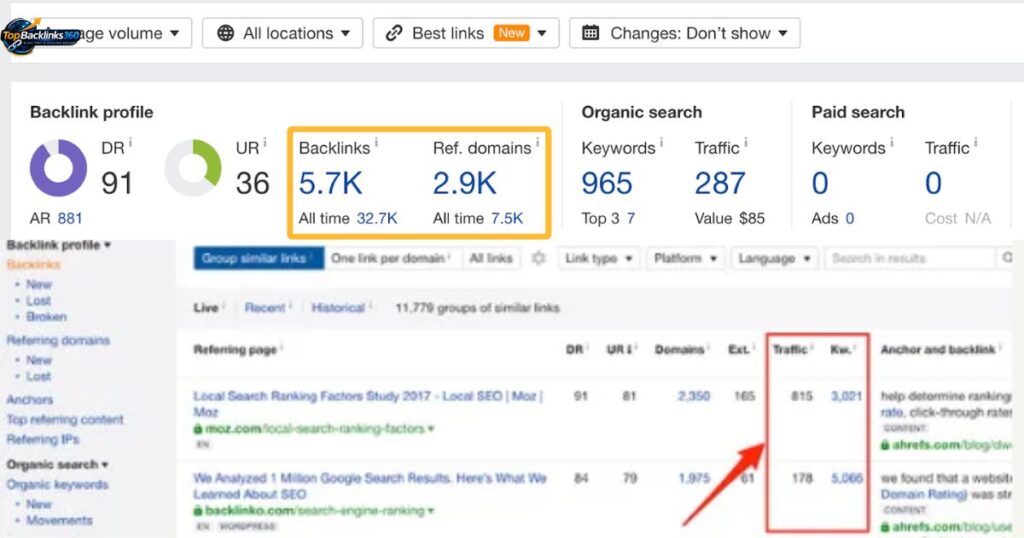Open Backlinks in the sidebar

click(33, 264)
